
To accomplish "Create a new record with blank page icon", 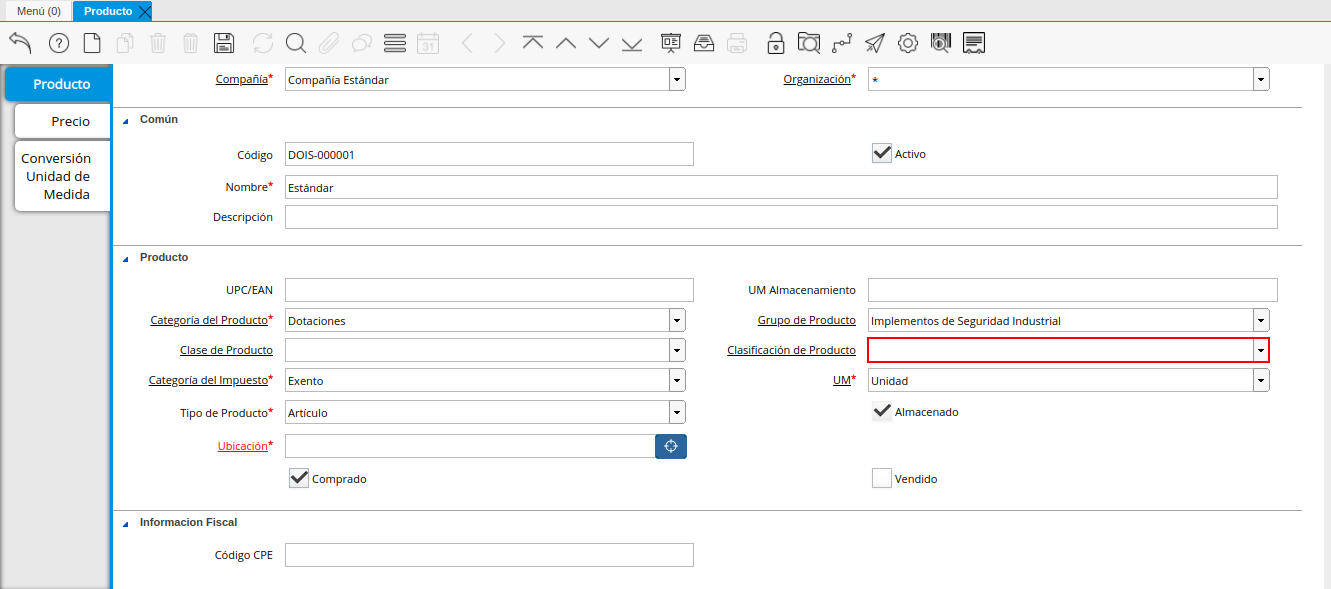I will click(92, 43).
